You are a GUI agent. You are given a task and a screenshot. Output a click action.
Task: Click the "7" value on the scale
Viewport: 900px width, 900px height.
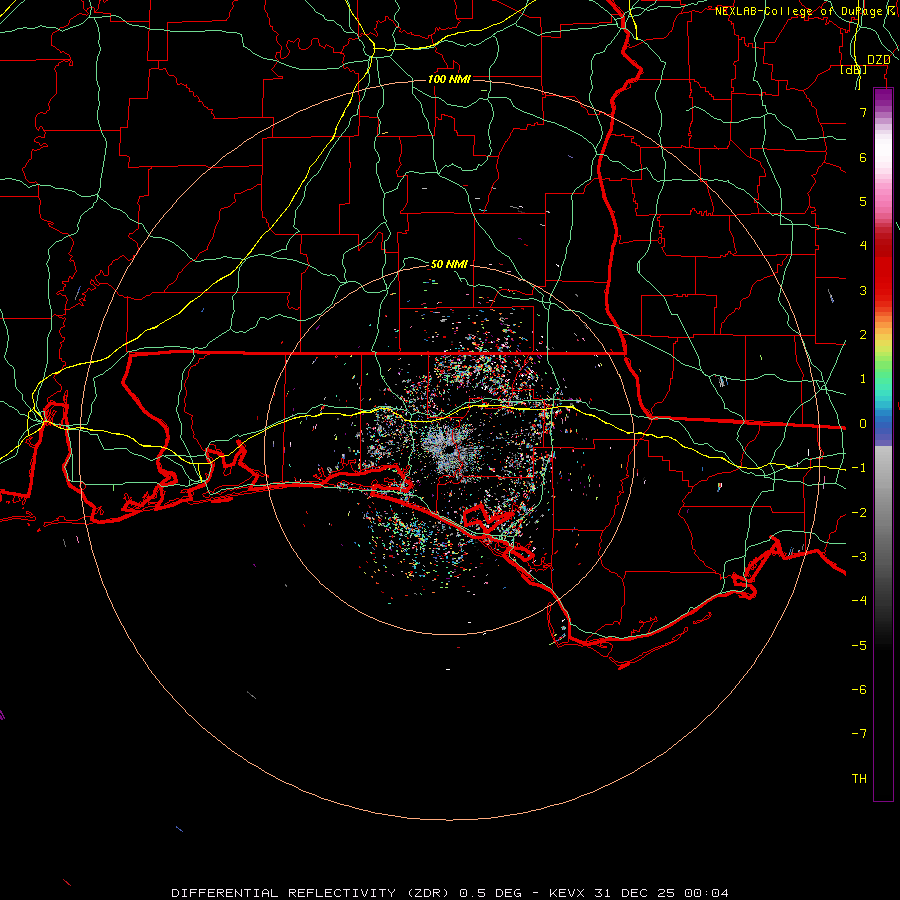(863, 112)
